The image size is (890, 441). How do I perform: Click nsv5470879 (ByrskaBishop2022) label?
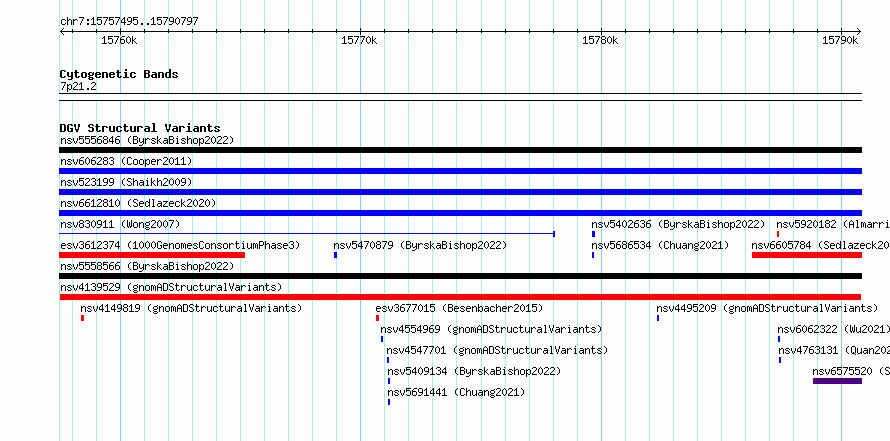420,245
